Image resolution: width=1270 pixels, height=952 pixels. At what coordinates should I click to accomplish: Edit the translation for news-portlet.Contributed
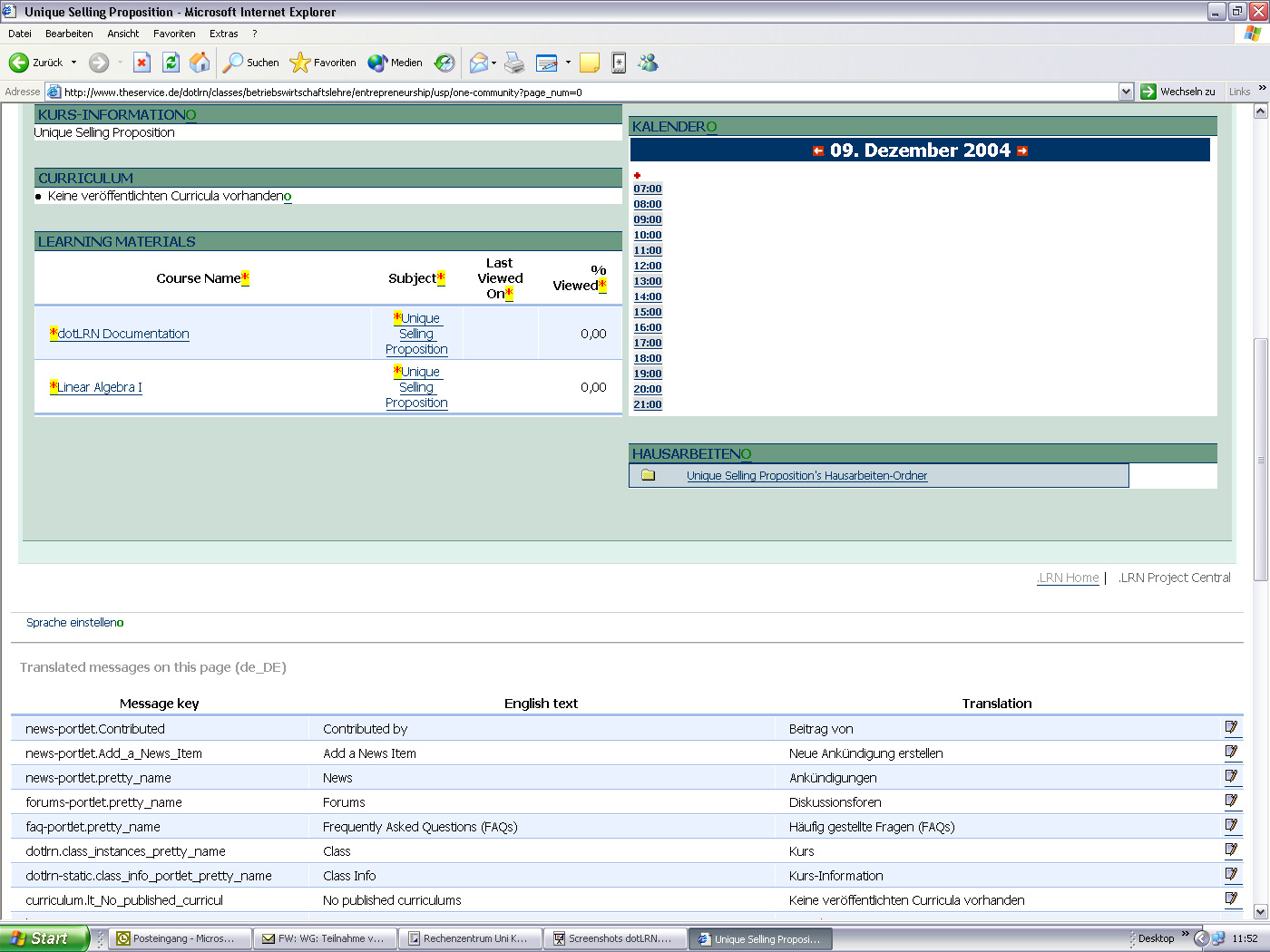tap(1231, 726)
